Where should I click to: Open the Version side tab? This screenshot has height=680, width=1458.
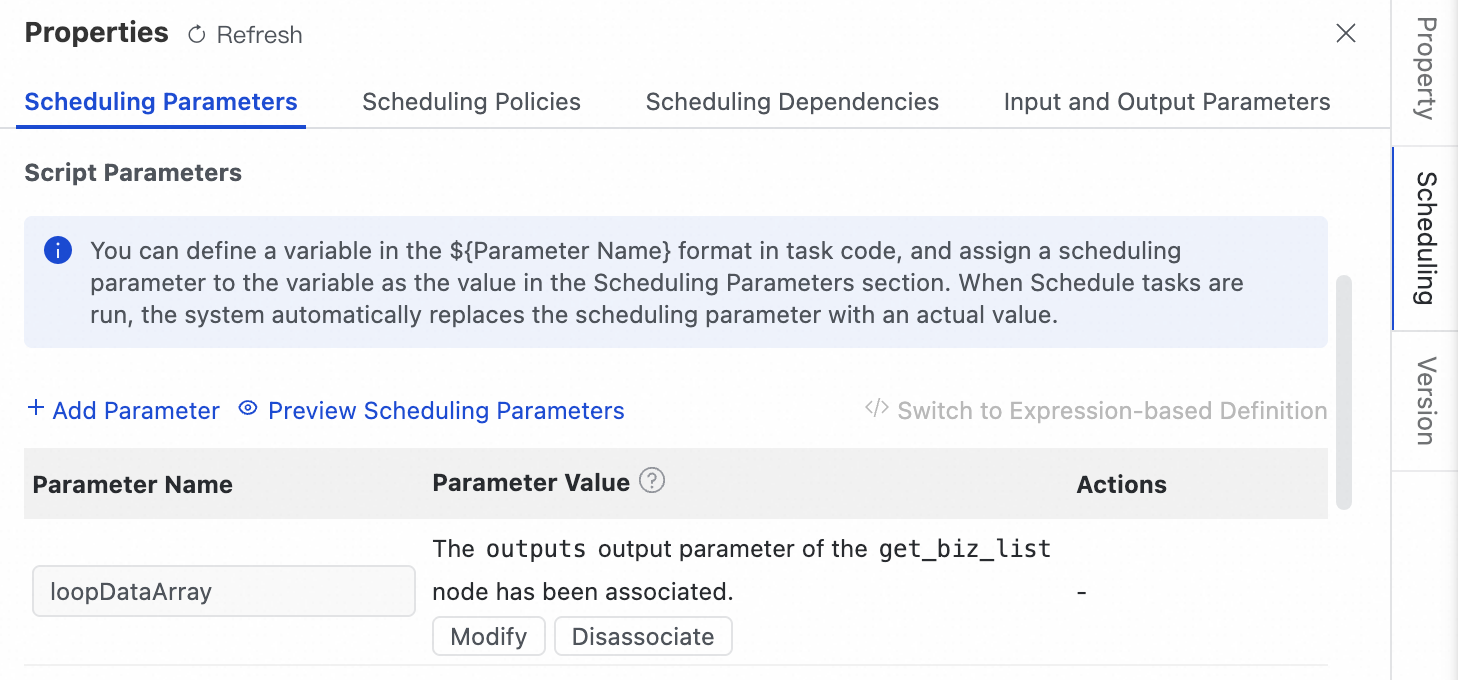tap(1426, 400)
